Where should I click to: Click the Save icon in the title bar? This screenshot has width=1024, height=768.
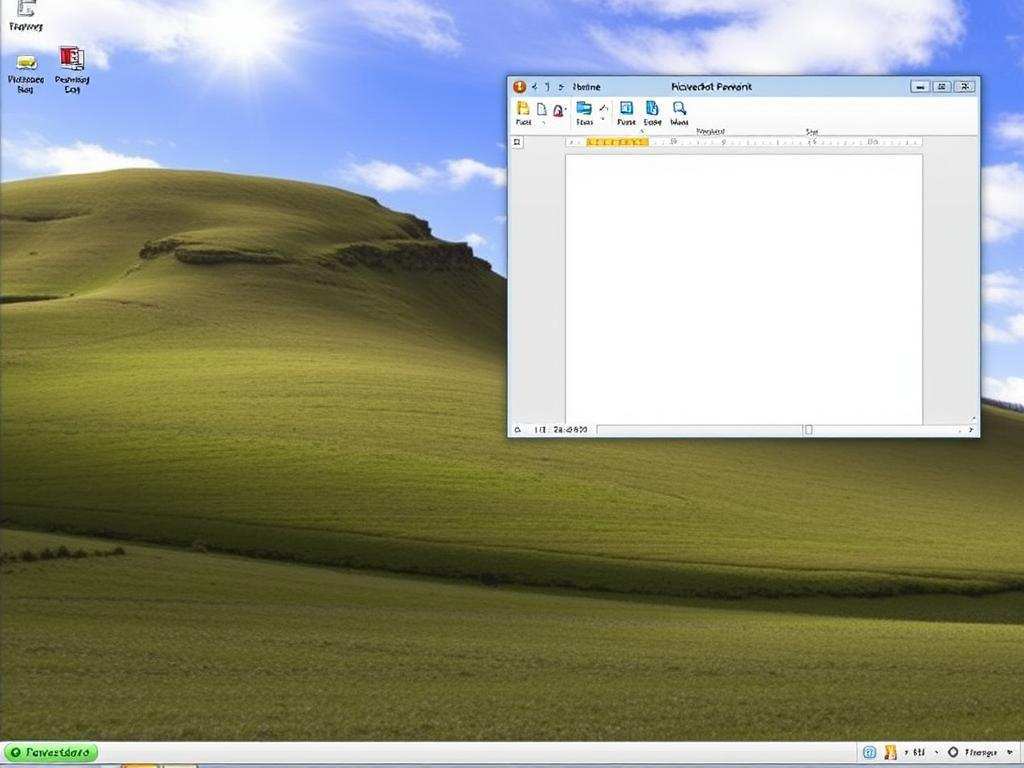[533, 87]
